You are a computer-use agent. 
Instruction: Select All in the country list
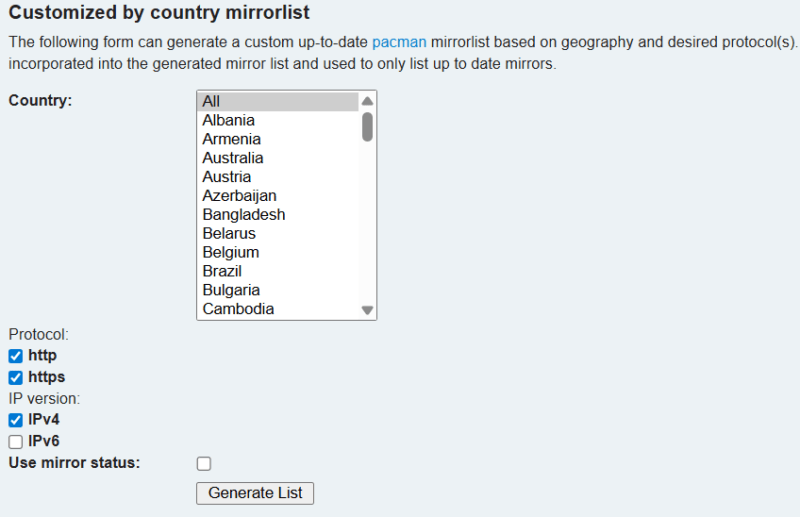click(211, 102)
